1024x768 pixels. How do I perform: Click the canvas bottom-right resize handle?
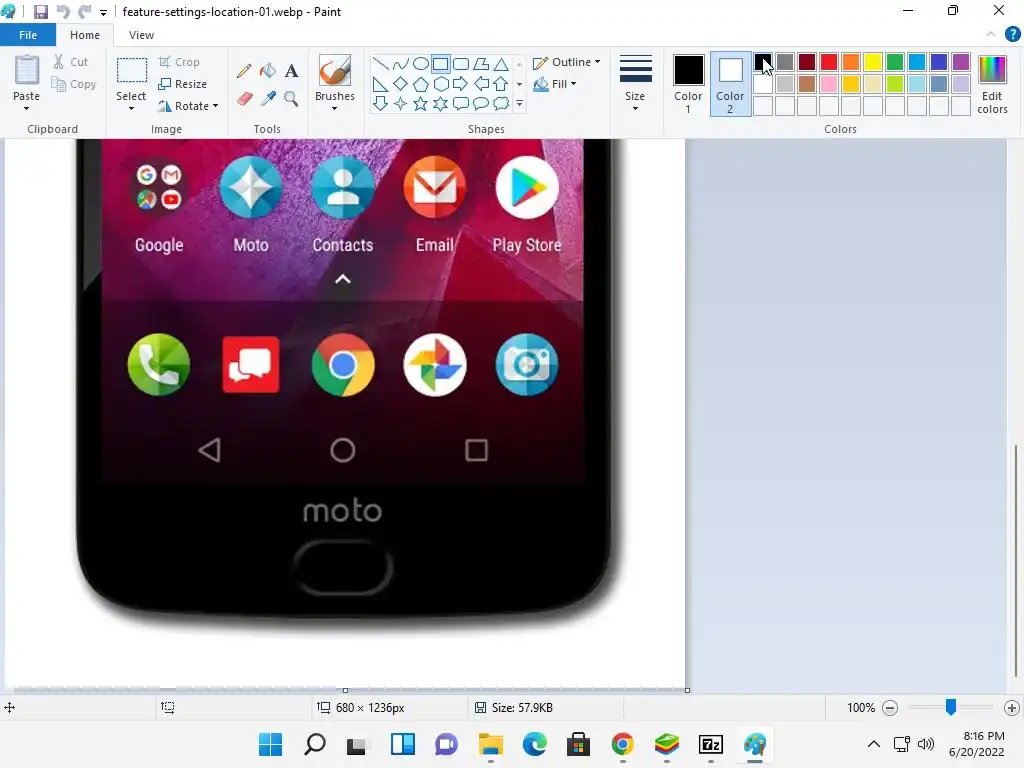[687, 690]
